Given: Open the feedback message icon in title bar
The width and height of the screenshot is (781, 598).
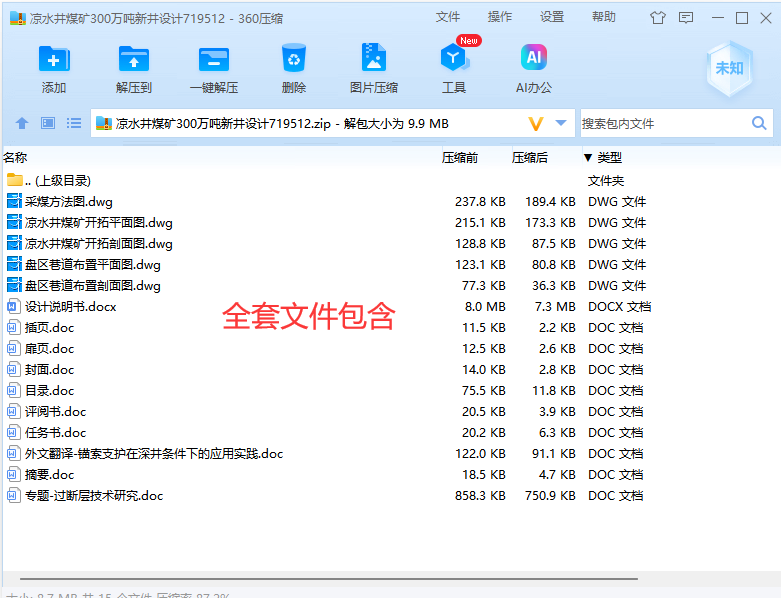Looking at the screenshot, I should pos(686,18).
